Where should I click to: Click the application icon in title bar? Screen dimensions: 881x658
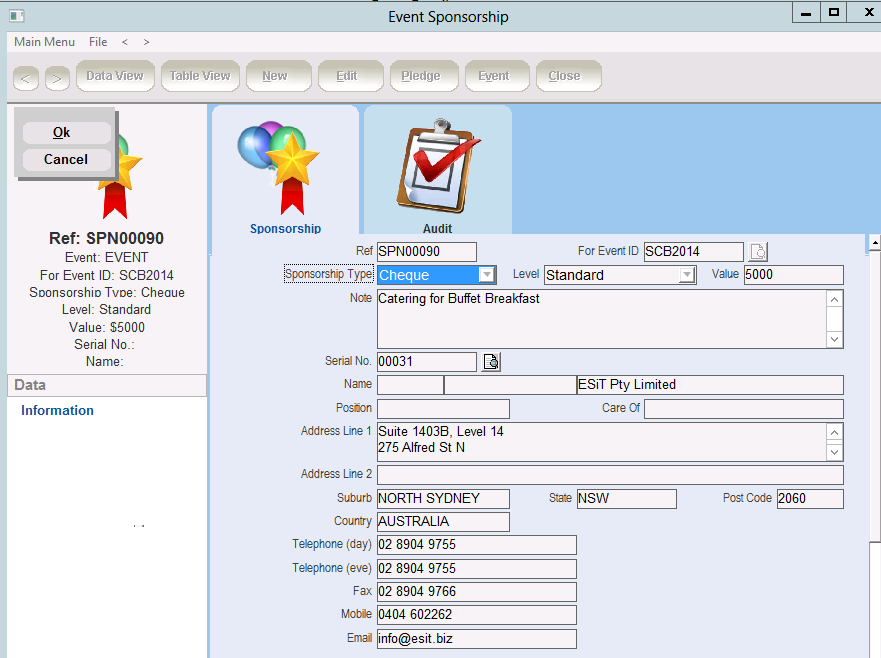(x=16, y=16)
